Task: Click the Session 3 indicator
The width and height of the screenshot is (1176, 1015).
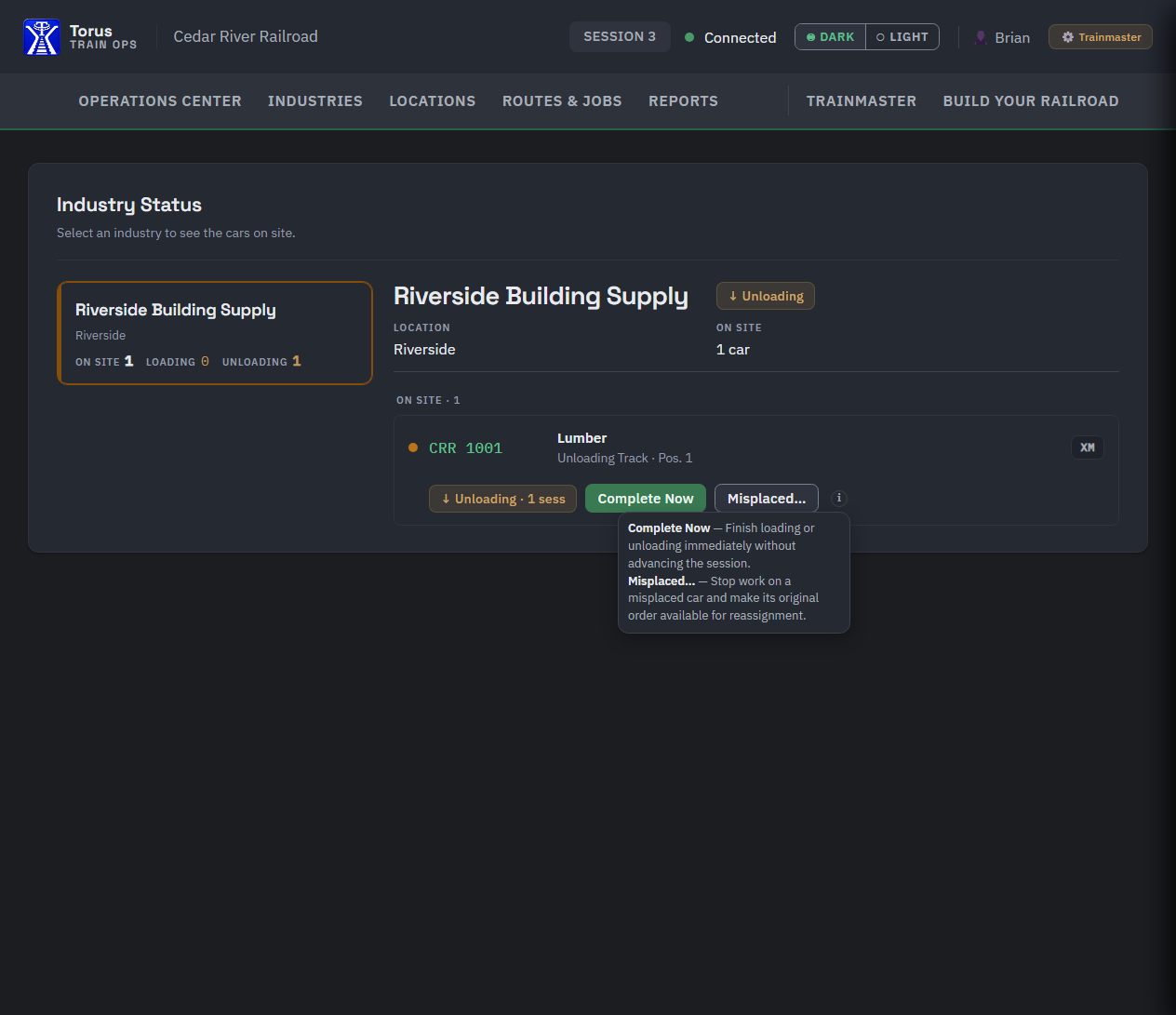Action: coord(620,36)
